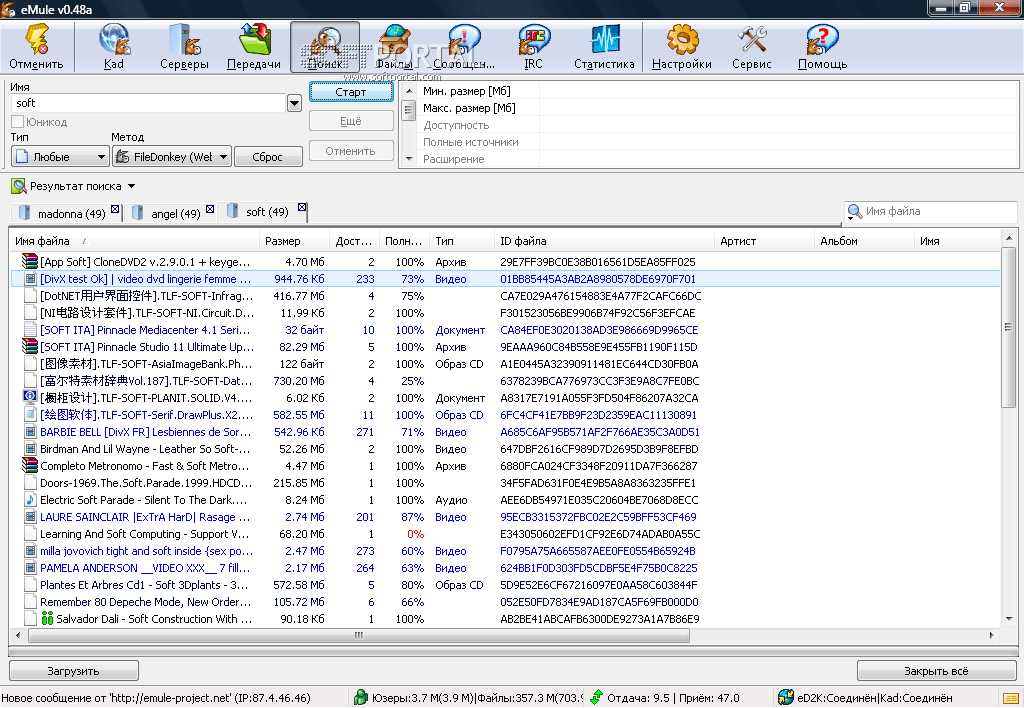Screen dimensions: 1024x708
Task: Open the Метод search method dropdown
Action: click(172, 157)
